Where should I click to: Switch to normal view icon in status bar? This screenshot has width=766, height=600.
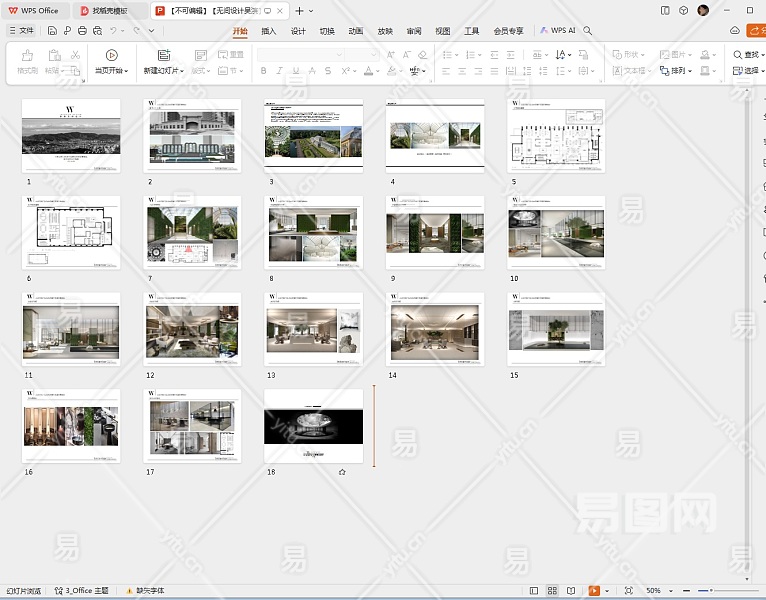click(x=535, y=591)
